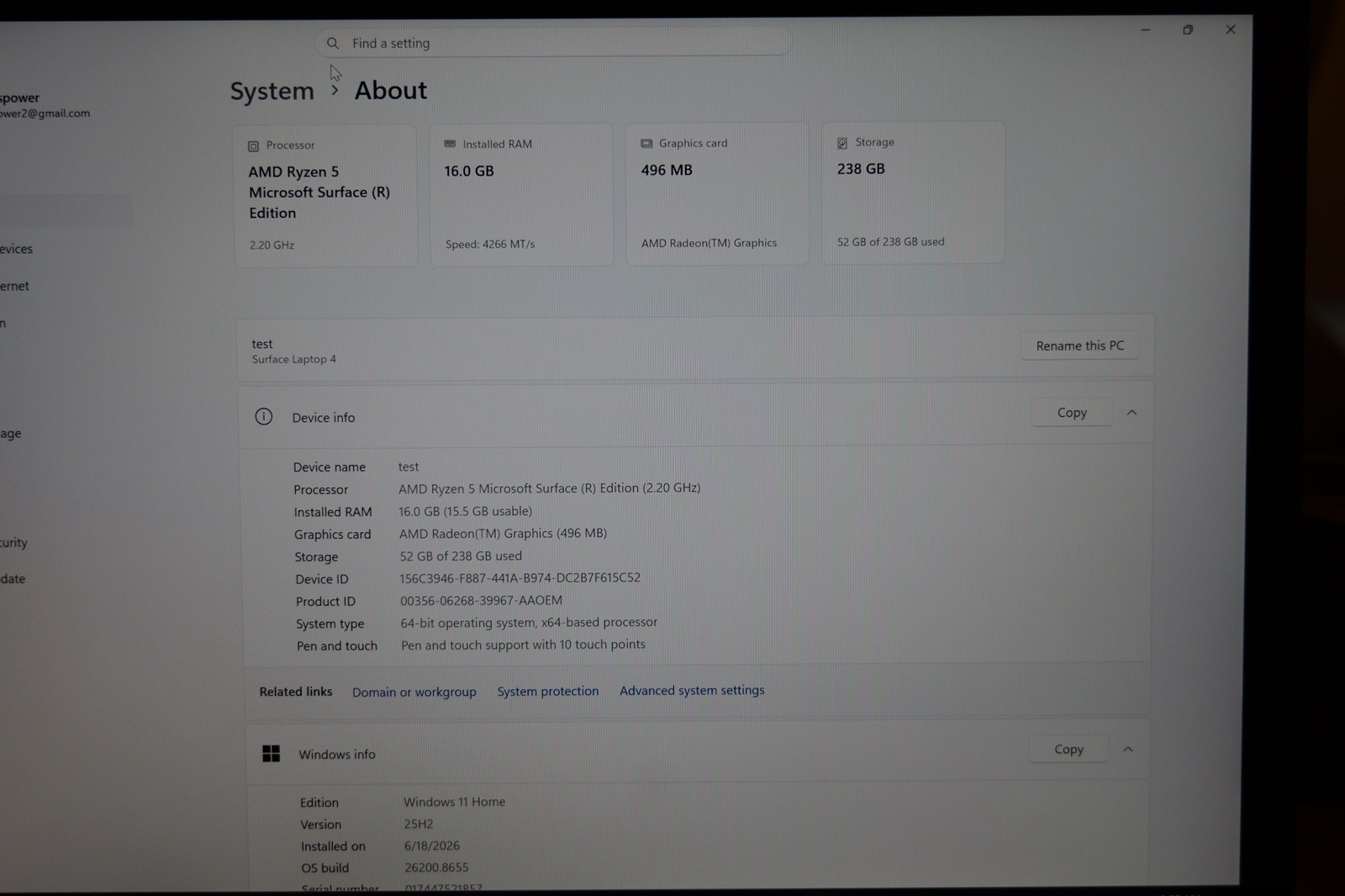Click the Device info circle icon
The image size is (1345, 896).
click(264, 417)
